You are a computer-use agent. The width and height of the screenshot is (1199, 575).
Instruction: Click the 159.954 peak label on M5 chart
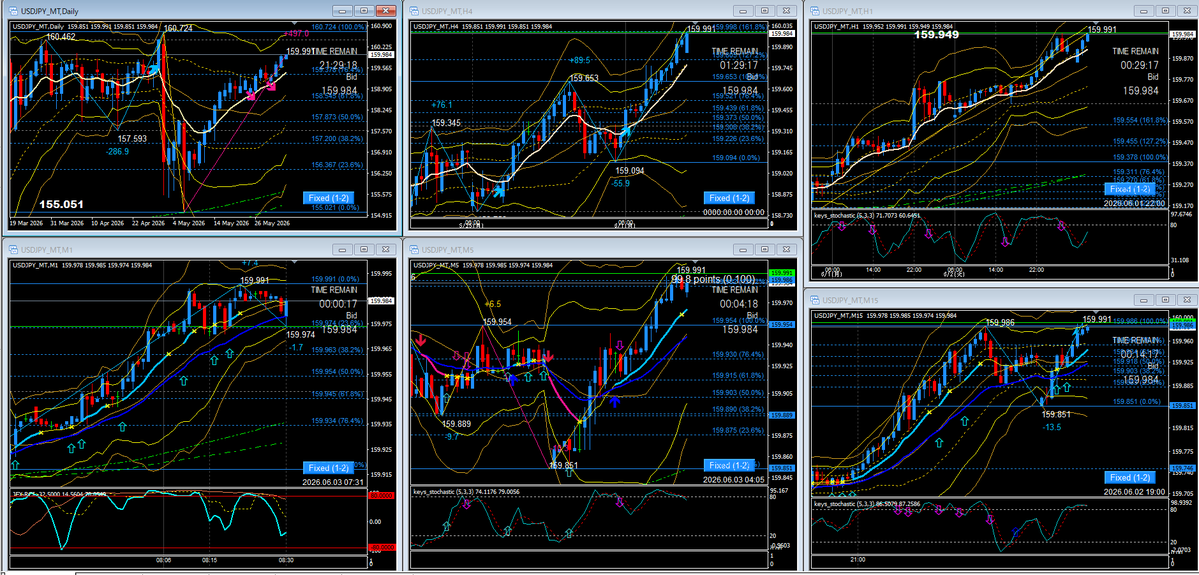pos(496,322)
